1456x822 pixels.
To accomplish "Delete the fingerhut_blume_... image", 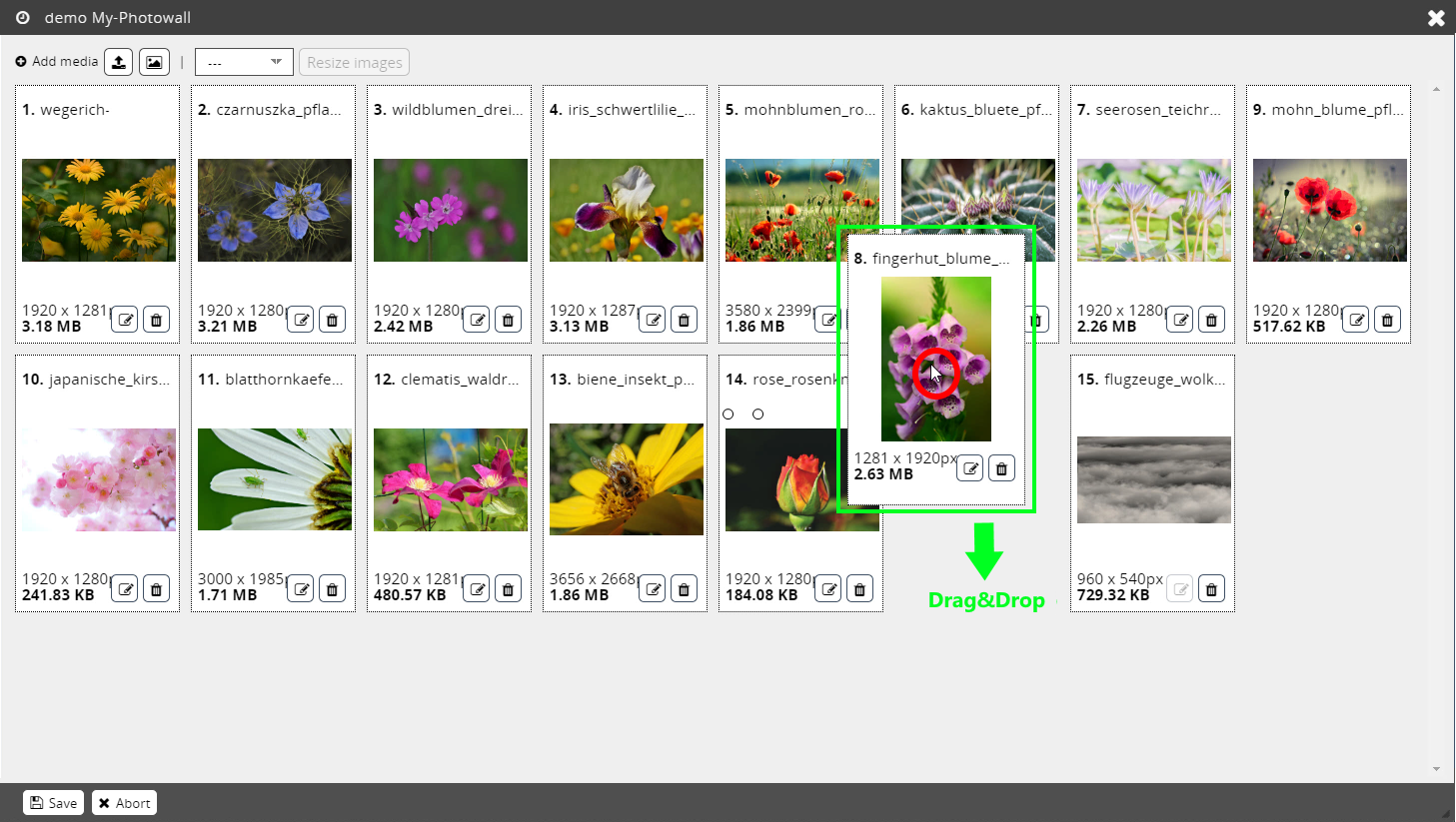I will (x=1001, y=468).
